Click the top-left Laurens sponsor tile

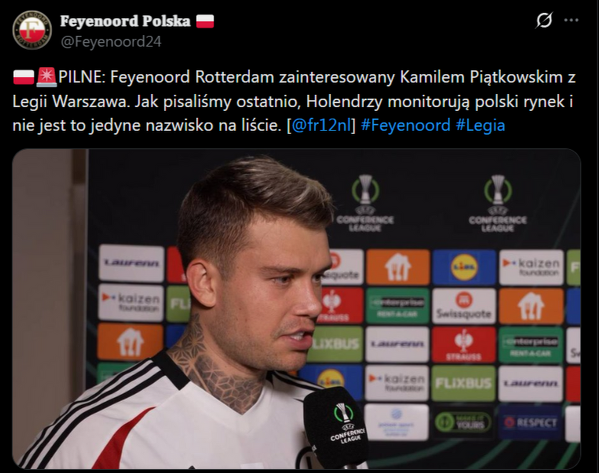[131, 264]
